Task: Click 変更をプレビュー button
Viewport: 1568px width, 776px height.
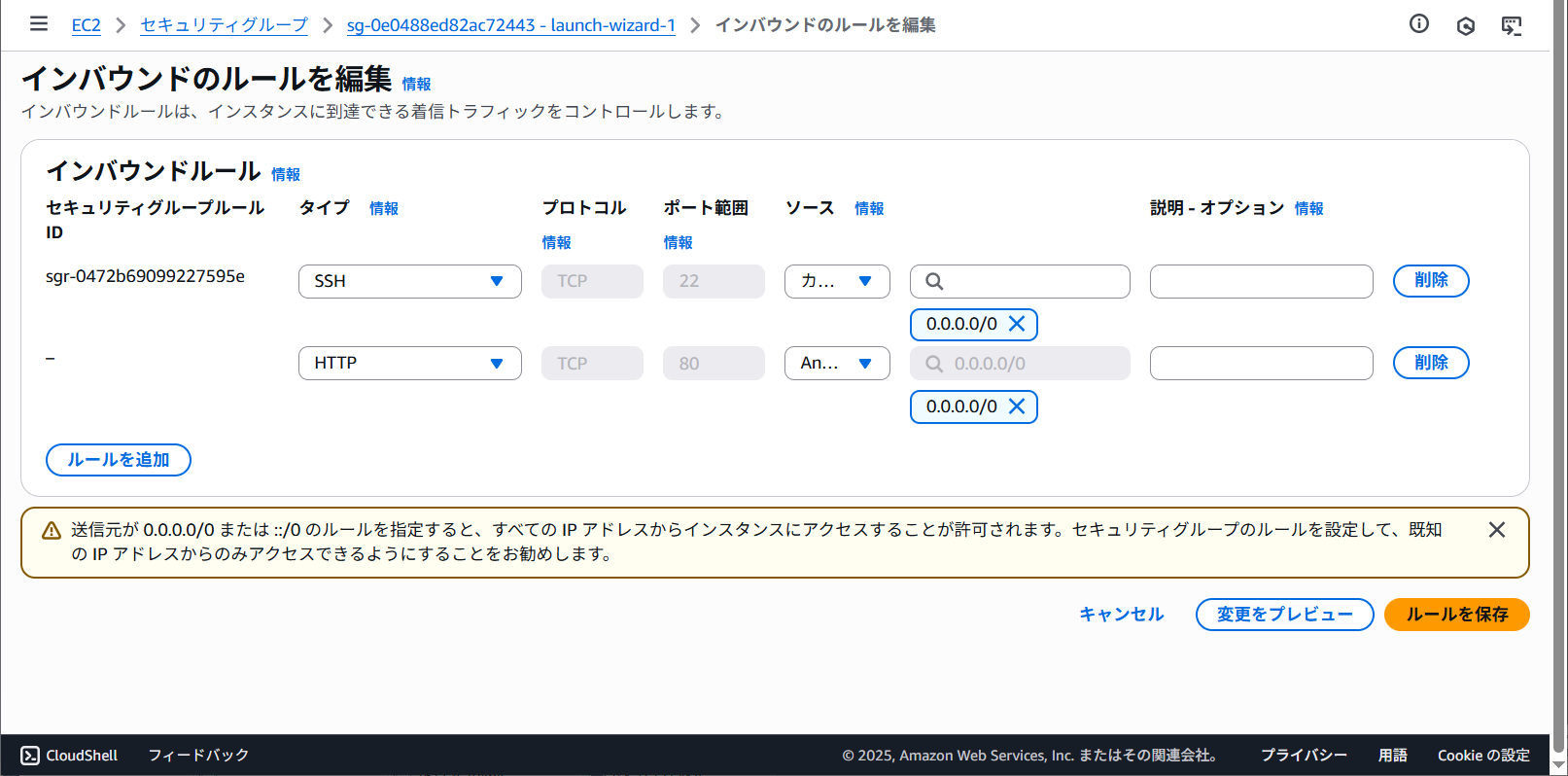Action: pyautogui.click(x=1284, y=615)
